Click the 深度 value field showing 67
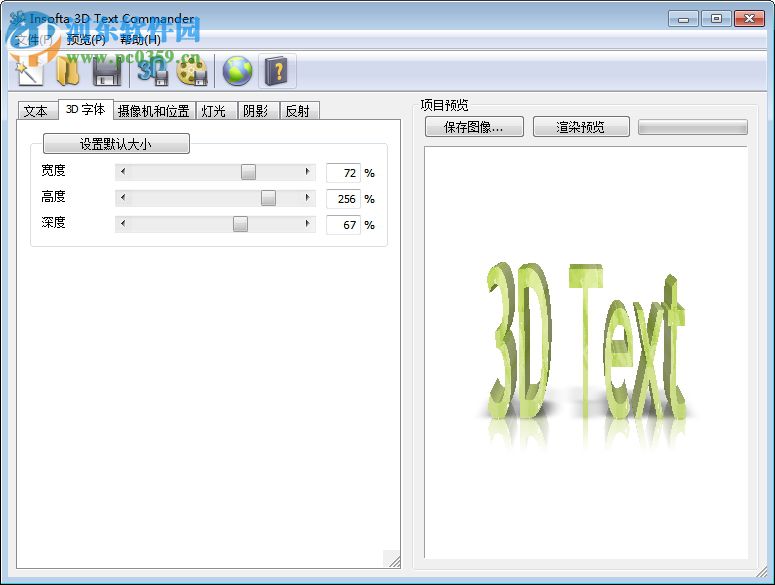Screen dimensions: 775x585 click(x=344, y=225)
